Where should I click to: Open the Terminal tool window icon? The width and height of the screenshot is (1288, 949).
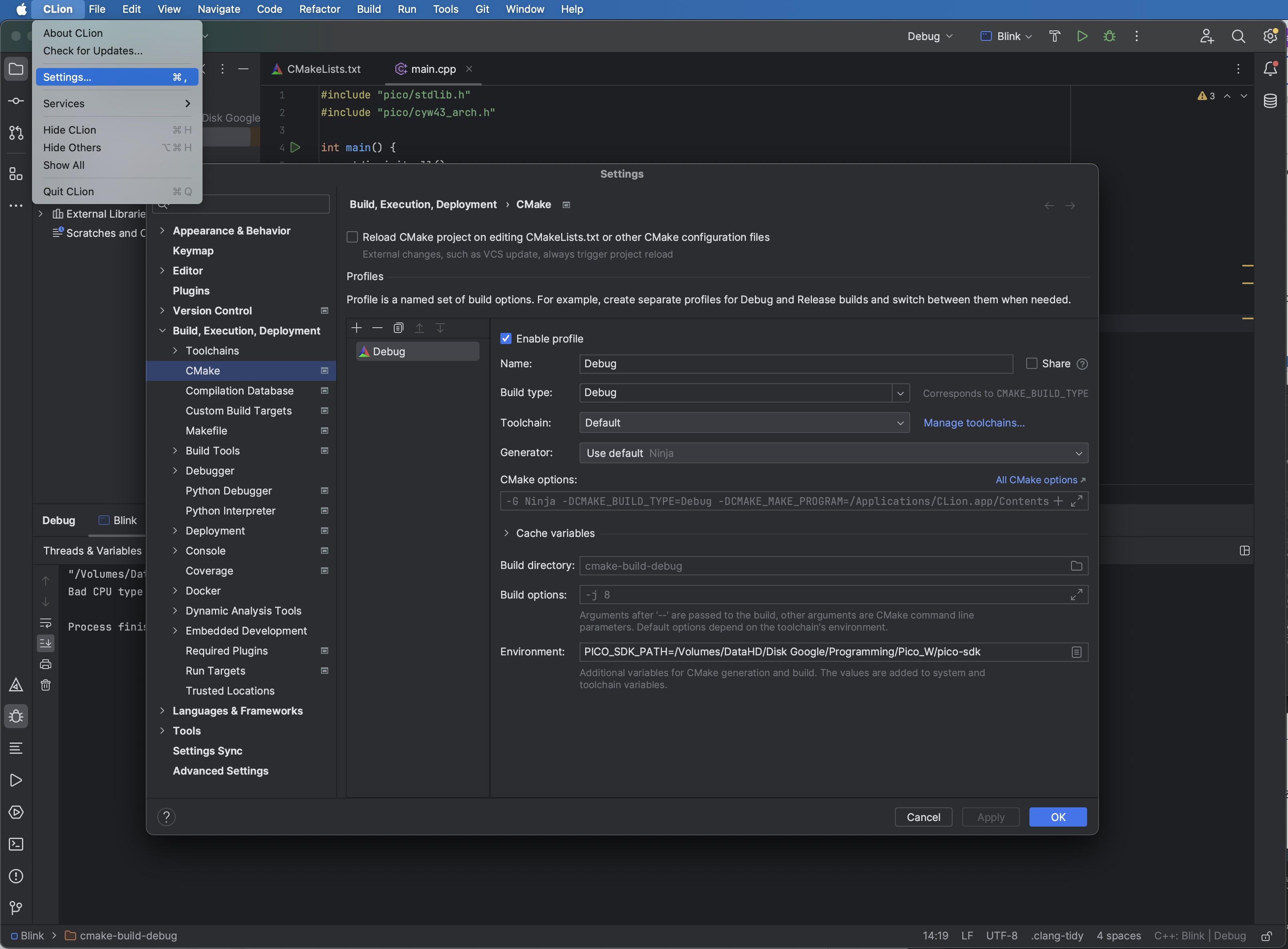point(16,844)
